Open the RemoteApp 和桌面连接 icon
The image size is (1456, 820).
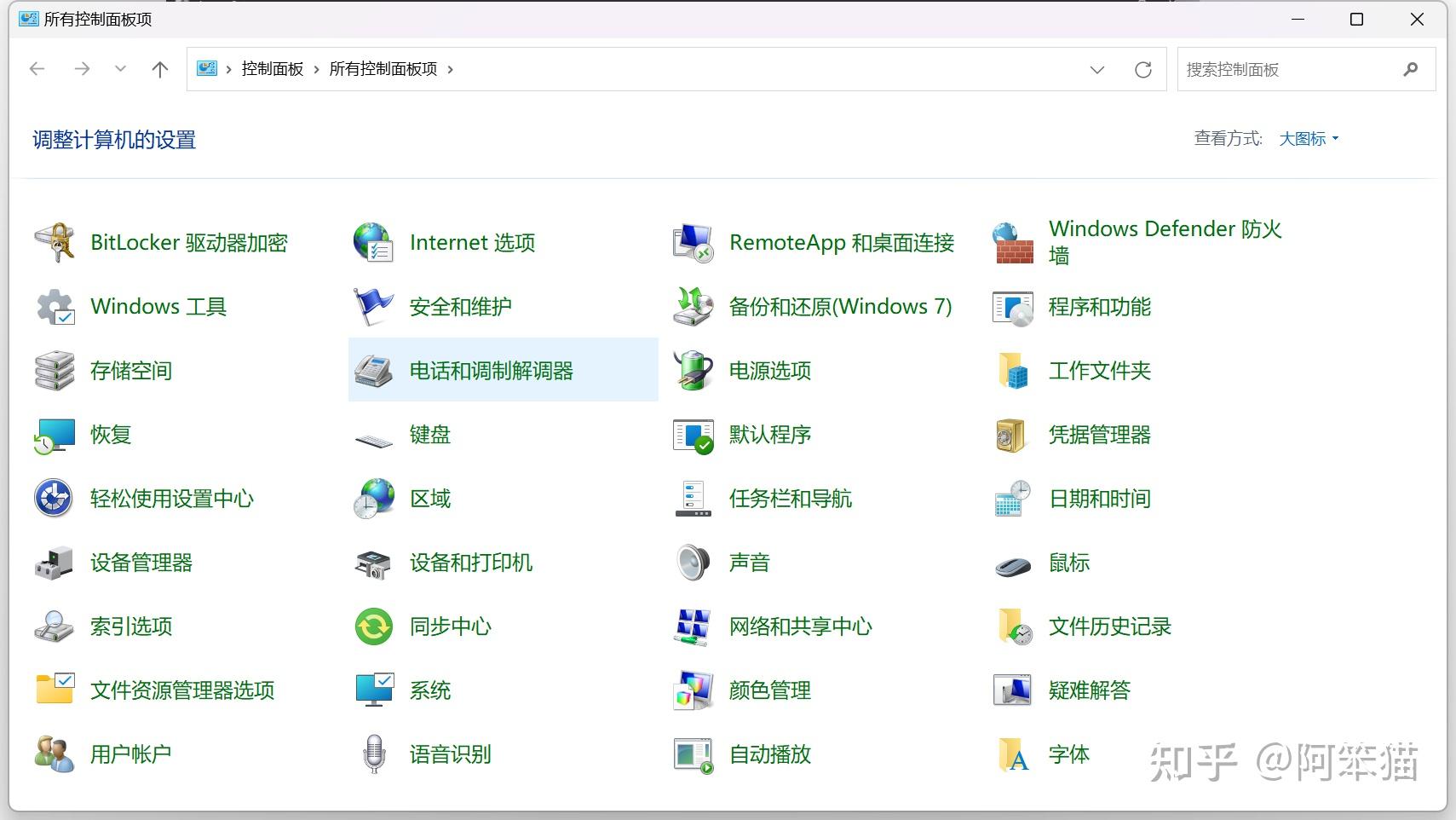pyautogui.click(x=693, y=243)
